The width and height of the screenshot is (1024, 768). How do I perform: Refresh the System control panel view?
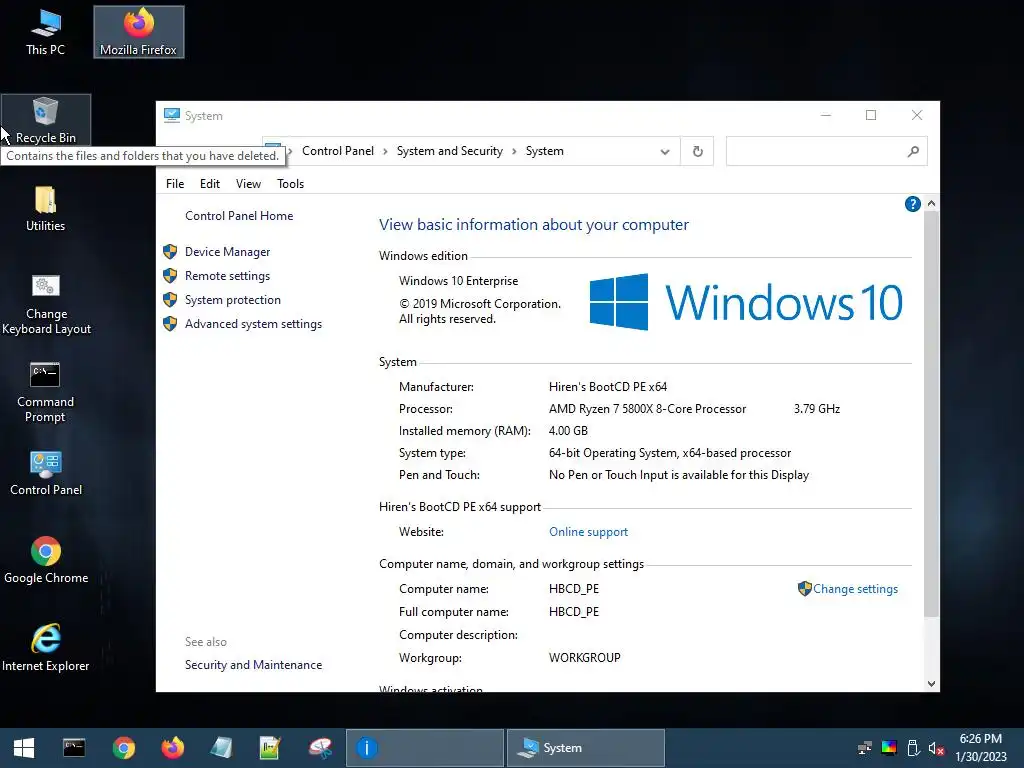(697, 152)
